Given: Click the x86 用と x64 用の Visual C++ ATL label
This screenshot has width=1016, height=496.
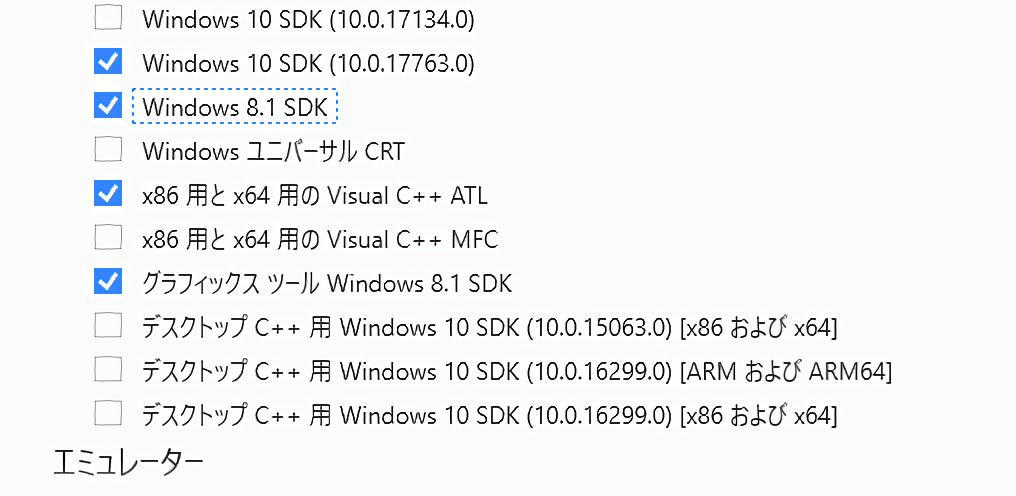Looking at the screenshot, I should (x=315, y=195).
